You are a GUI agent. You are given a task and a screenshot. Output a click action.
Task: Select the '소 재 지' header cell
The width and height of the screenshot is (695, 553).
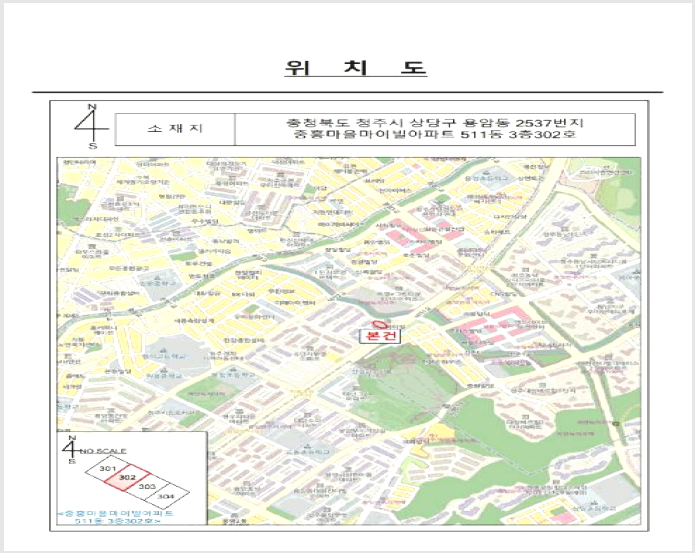(x=175, y=129)
